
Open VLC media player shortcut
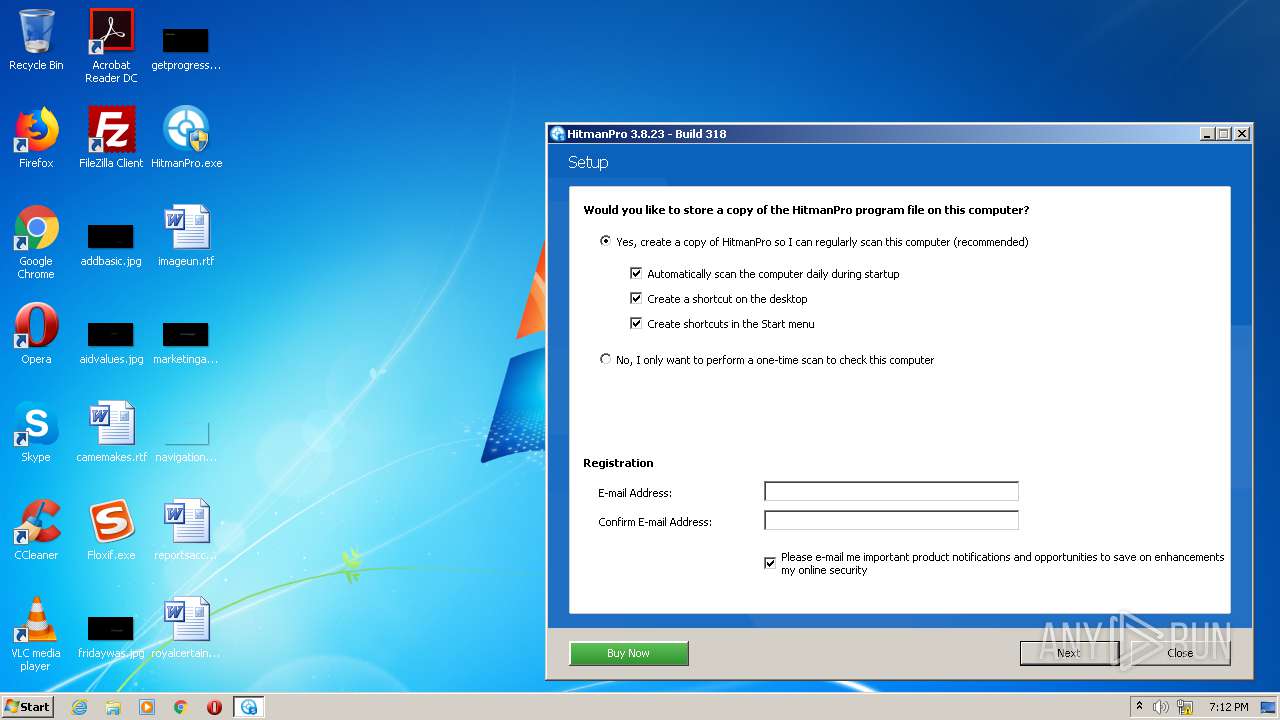[x=36, y=634]
